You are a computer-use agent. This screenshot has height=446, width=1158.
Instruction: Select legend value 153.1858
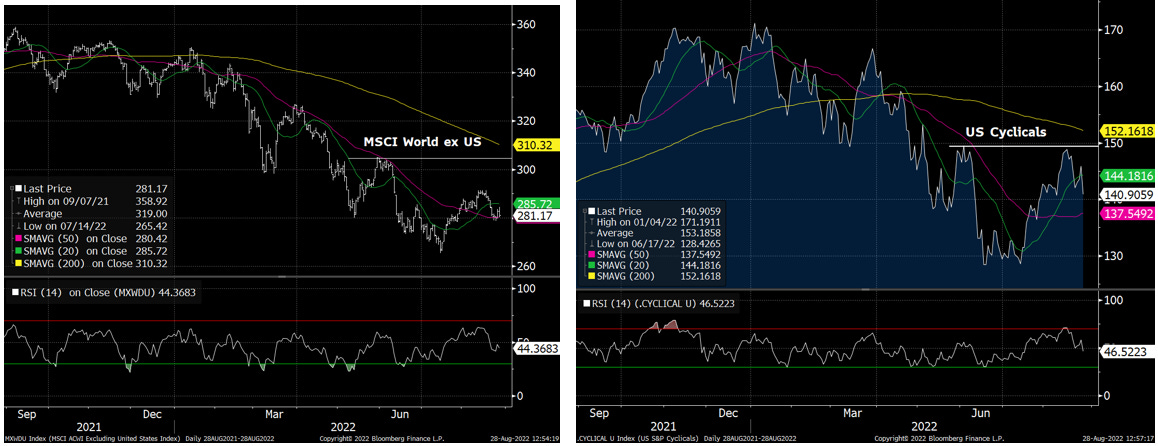coord(701,233)
